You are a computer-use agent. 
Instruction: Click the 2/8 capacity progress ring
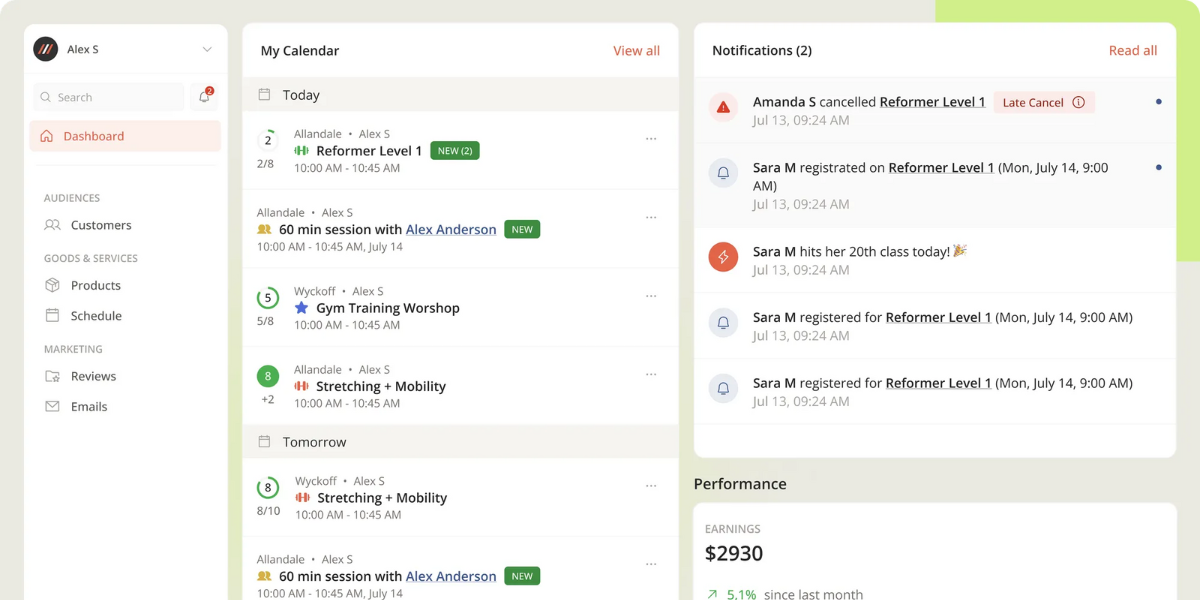coord(267,143)
